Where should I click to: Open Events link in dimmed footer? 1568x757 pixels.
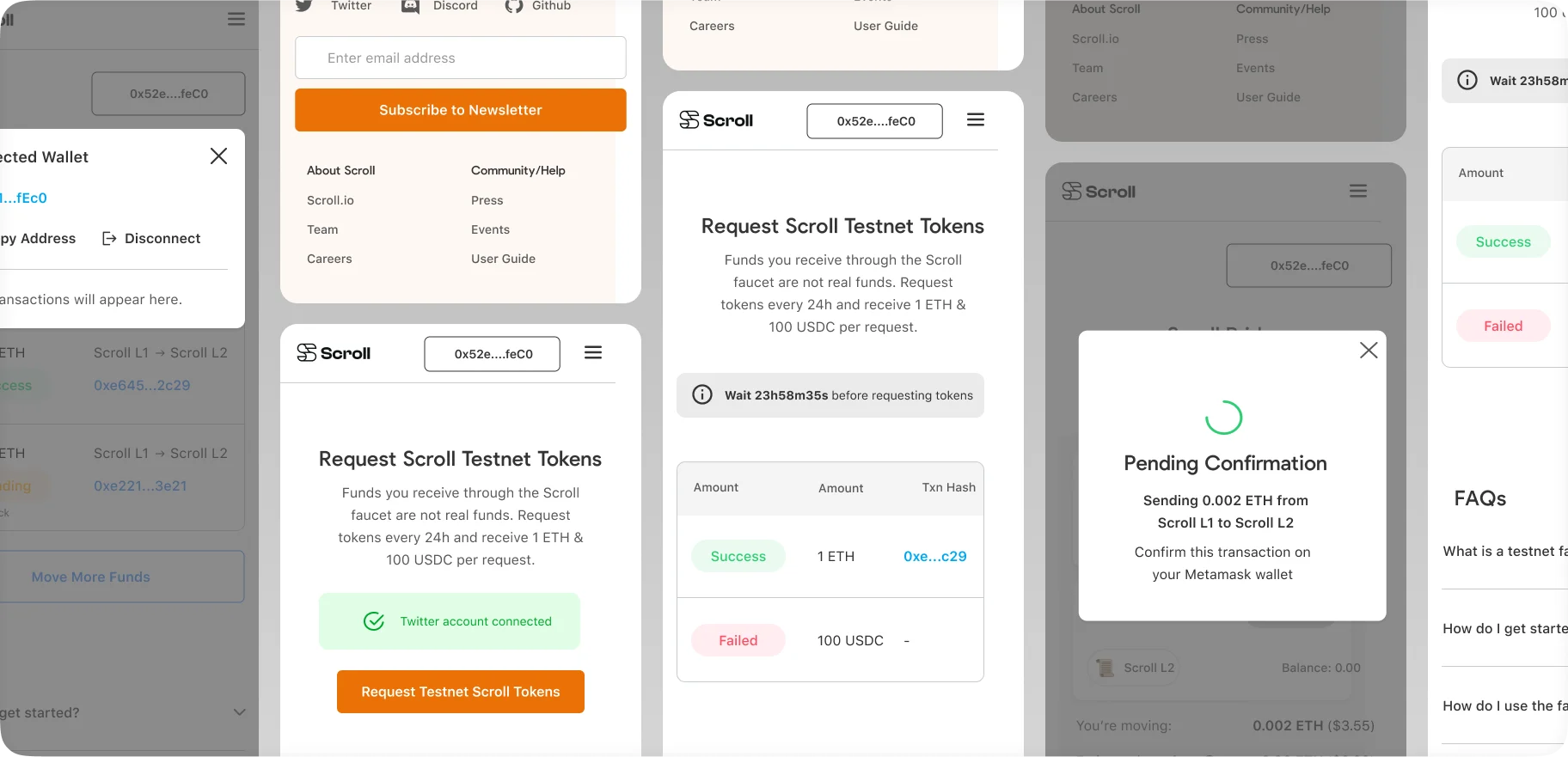point(1255,68)
